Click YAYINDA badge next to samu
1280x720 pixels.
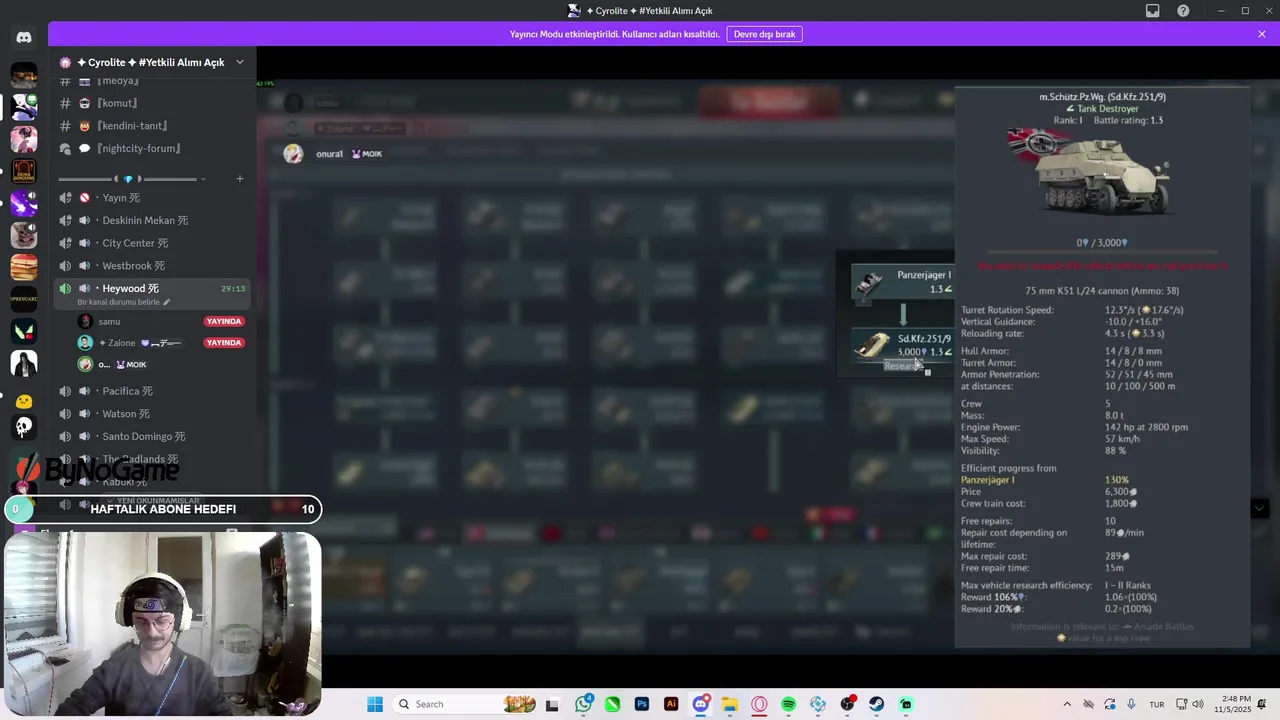(x=224, y=321)
